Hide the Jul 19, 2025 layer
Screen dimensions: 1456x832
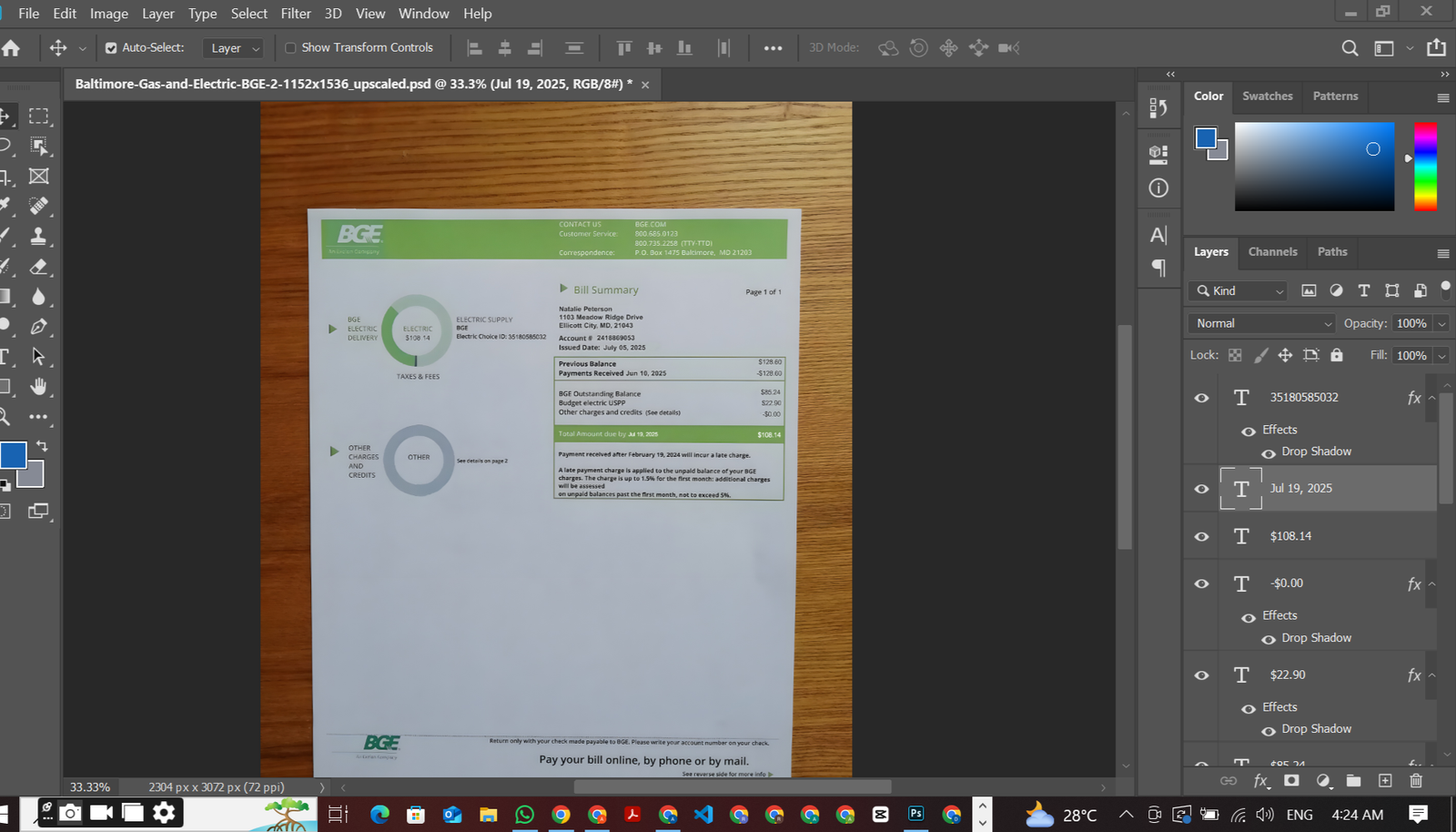click(1201, 489)
